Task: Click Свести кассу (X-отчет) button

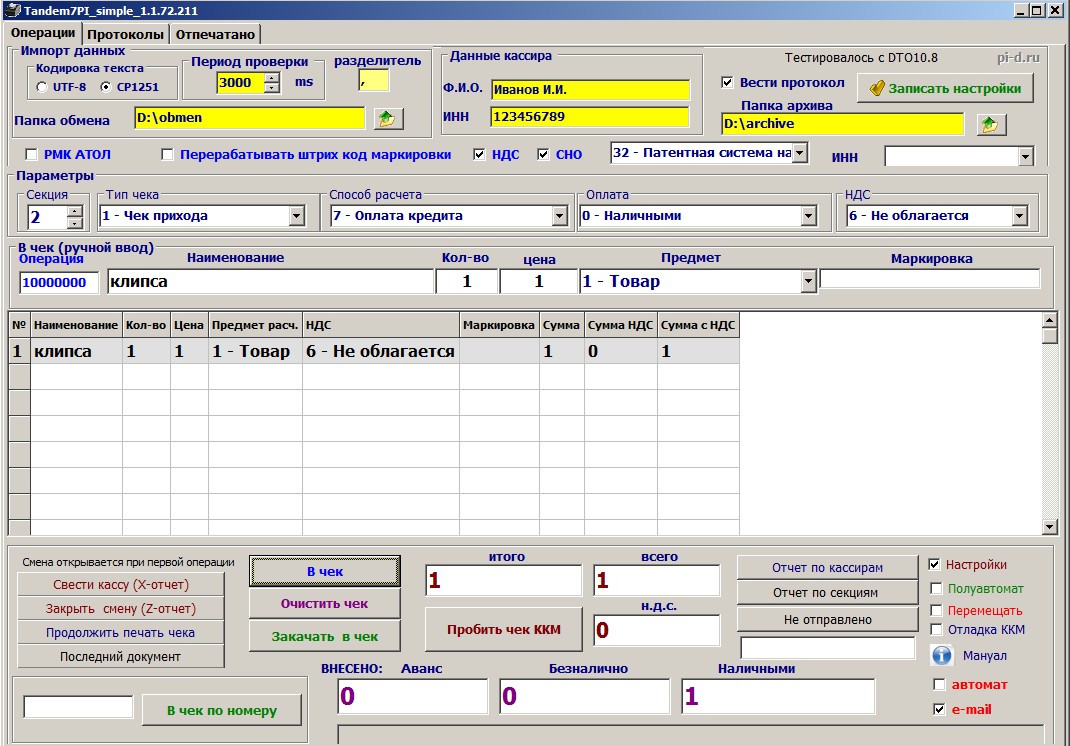Action: [121, 584]
